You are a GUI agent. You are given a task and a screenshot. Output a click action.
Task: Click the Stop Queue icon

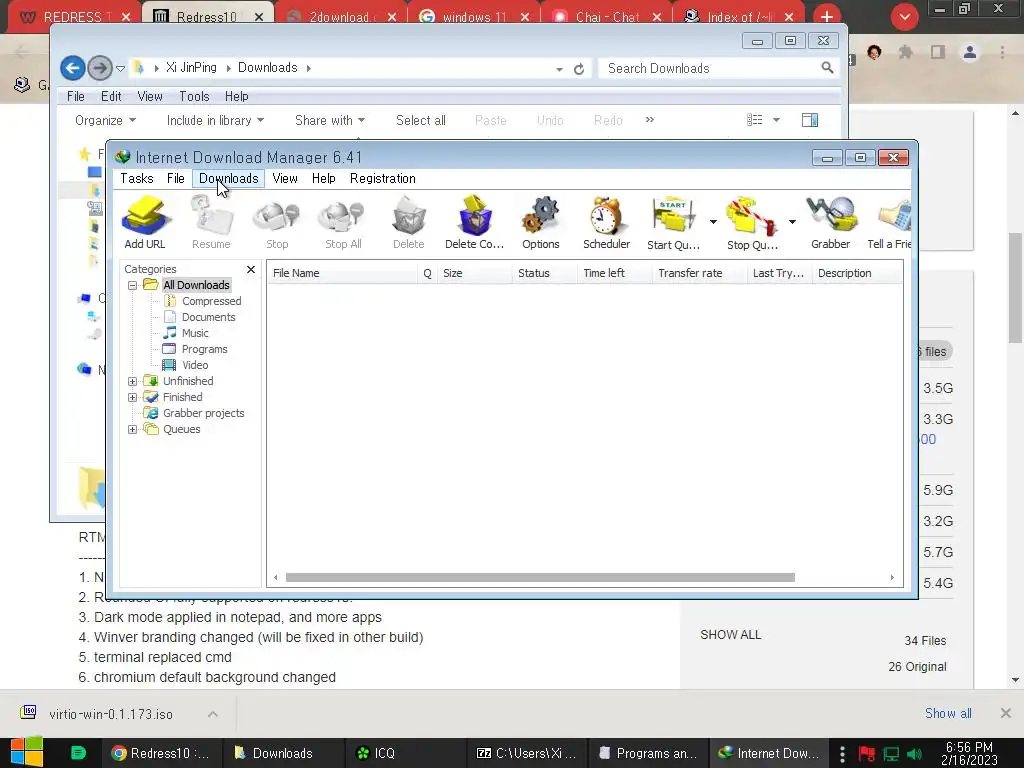point(752,222)
